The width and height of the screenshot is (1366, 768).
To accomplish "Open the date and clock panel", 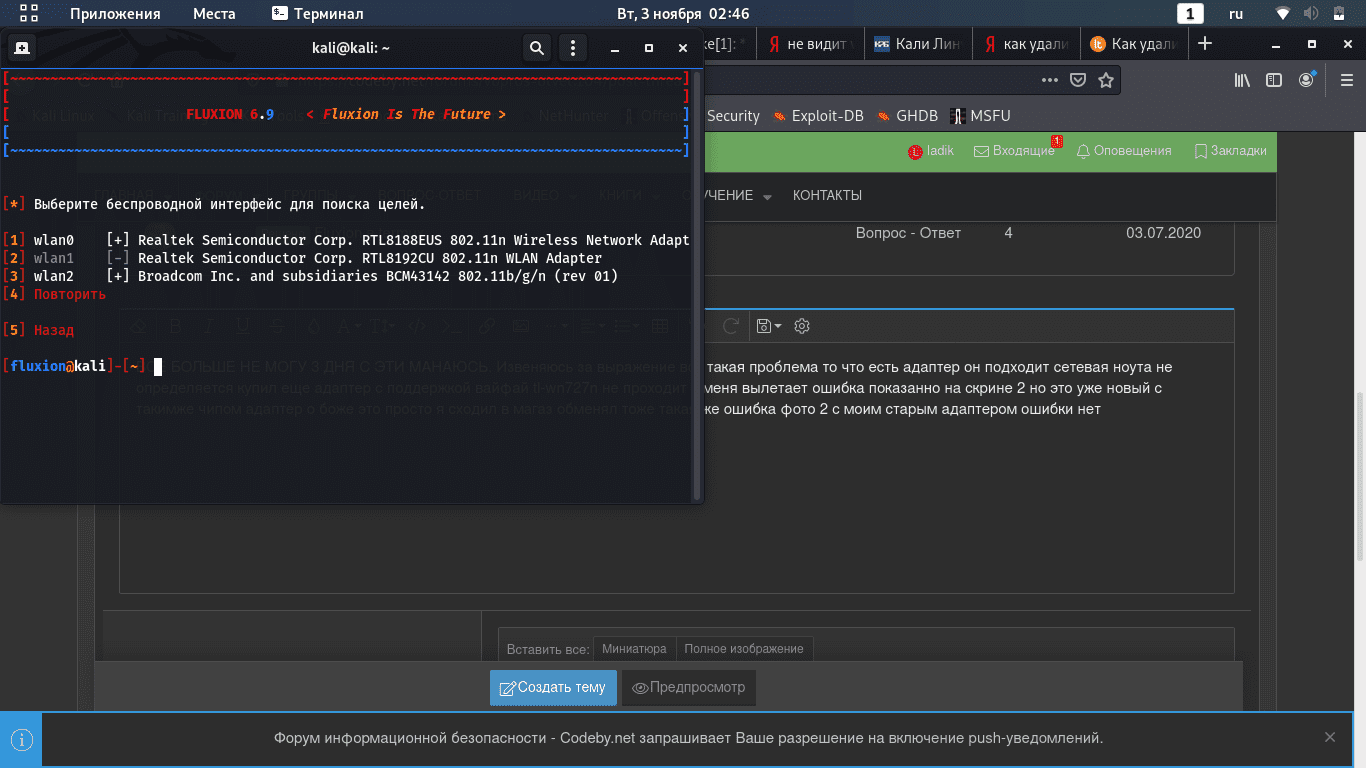I will coord(683,14).
